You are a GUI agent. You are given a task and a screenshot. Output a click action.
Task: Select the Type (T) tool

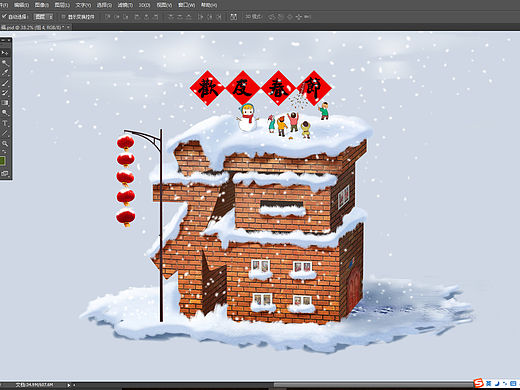click(5, 123)
